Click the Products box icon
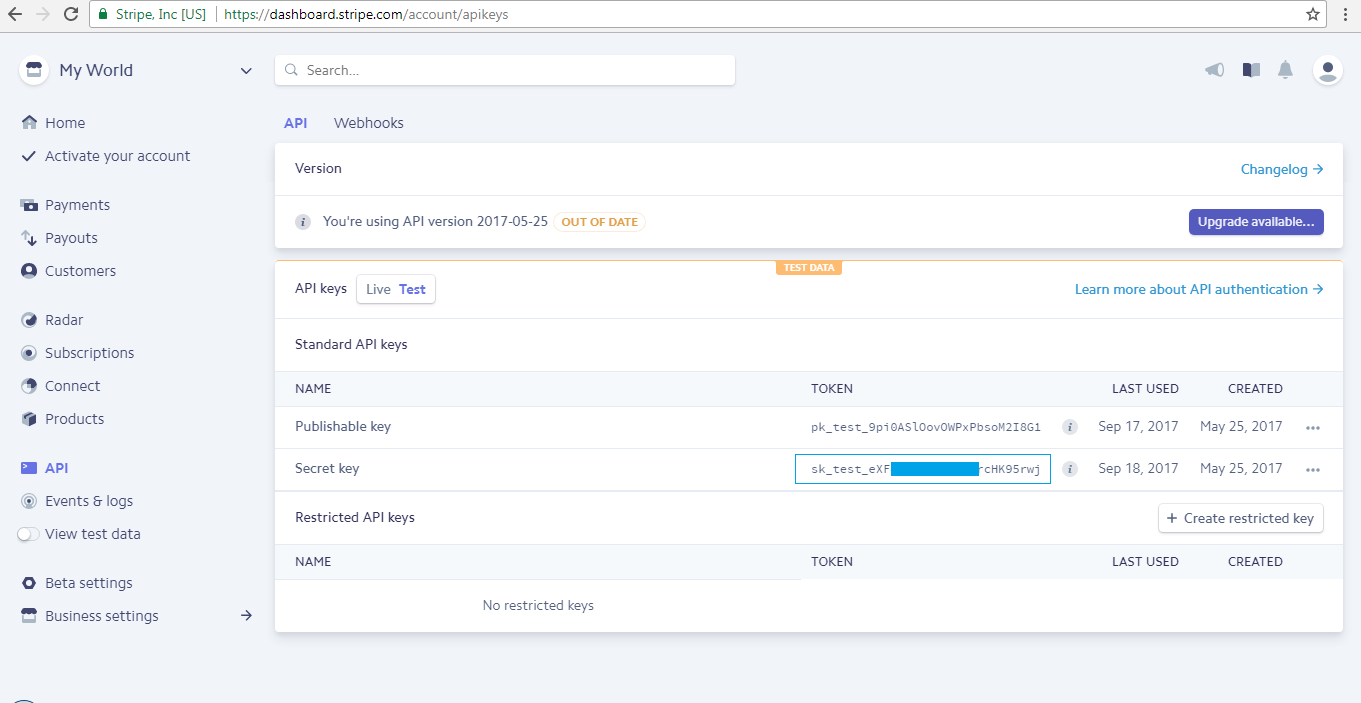Image resolution: width=1361 pixels, height=703 pixels. (x=29, y=419)
